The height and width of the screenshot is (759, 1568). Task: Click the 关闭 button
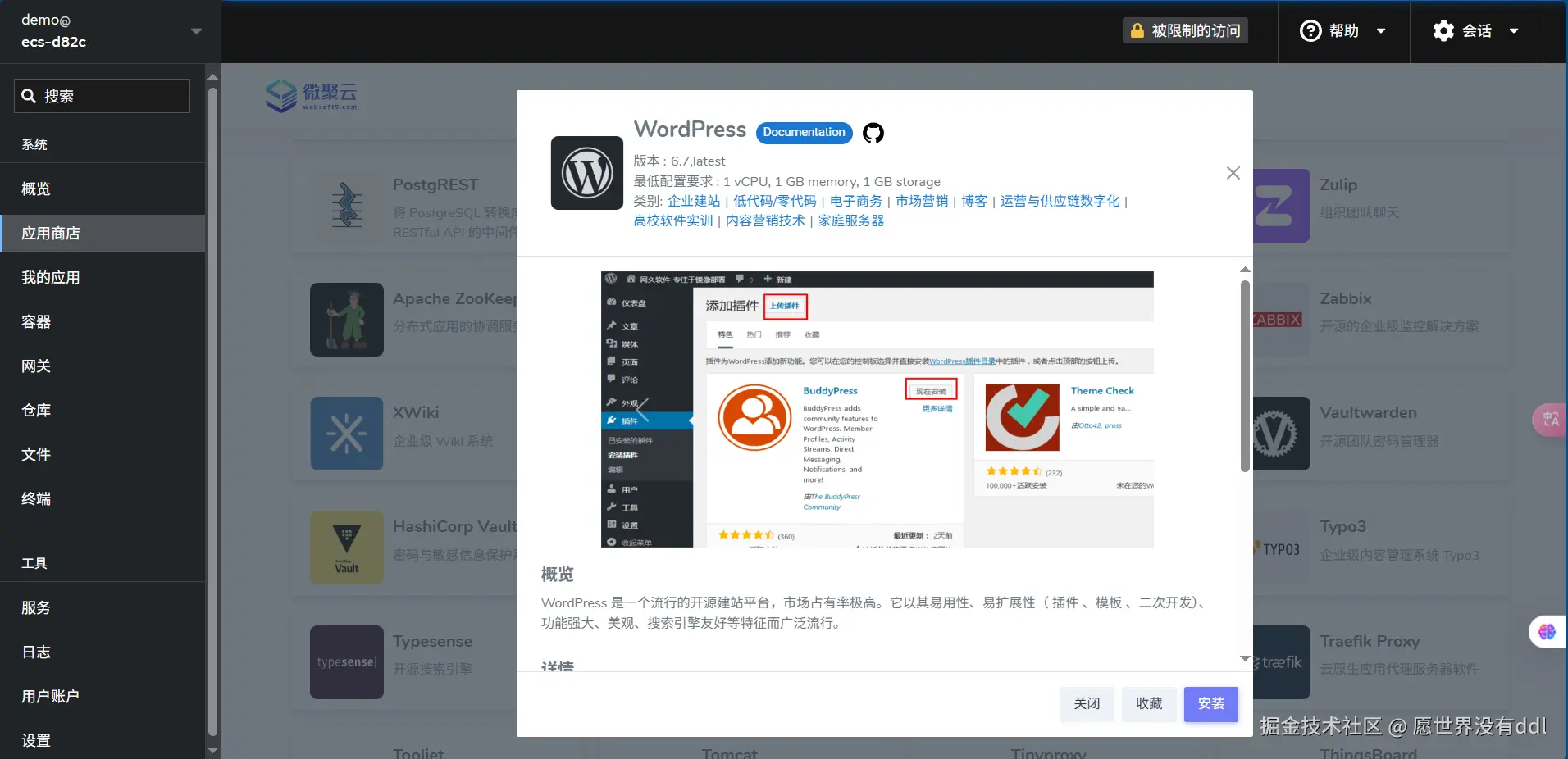click(1087, 703)
